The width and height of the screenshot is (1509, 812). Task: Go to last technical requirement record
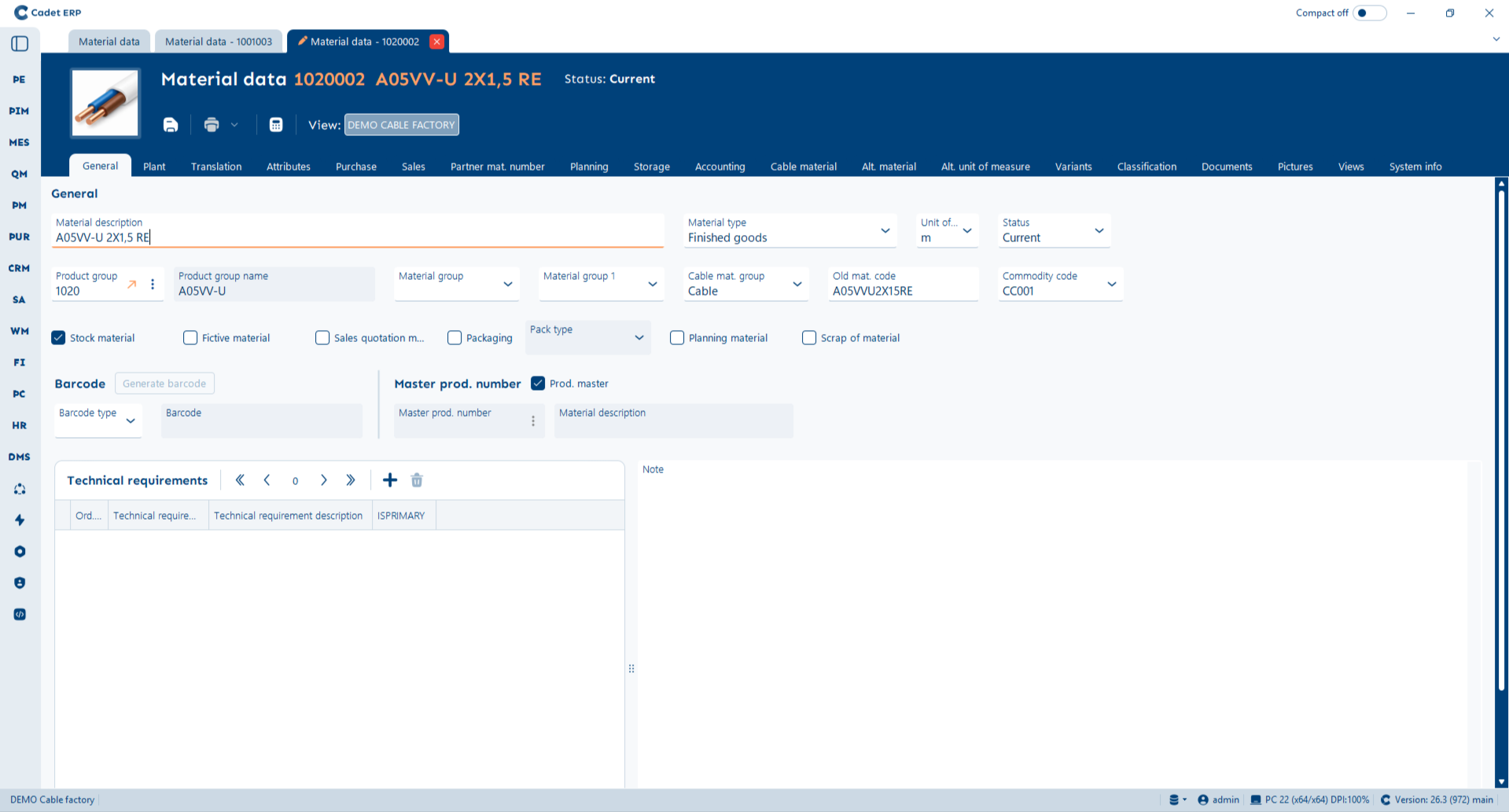click(351, 480)
